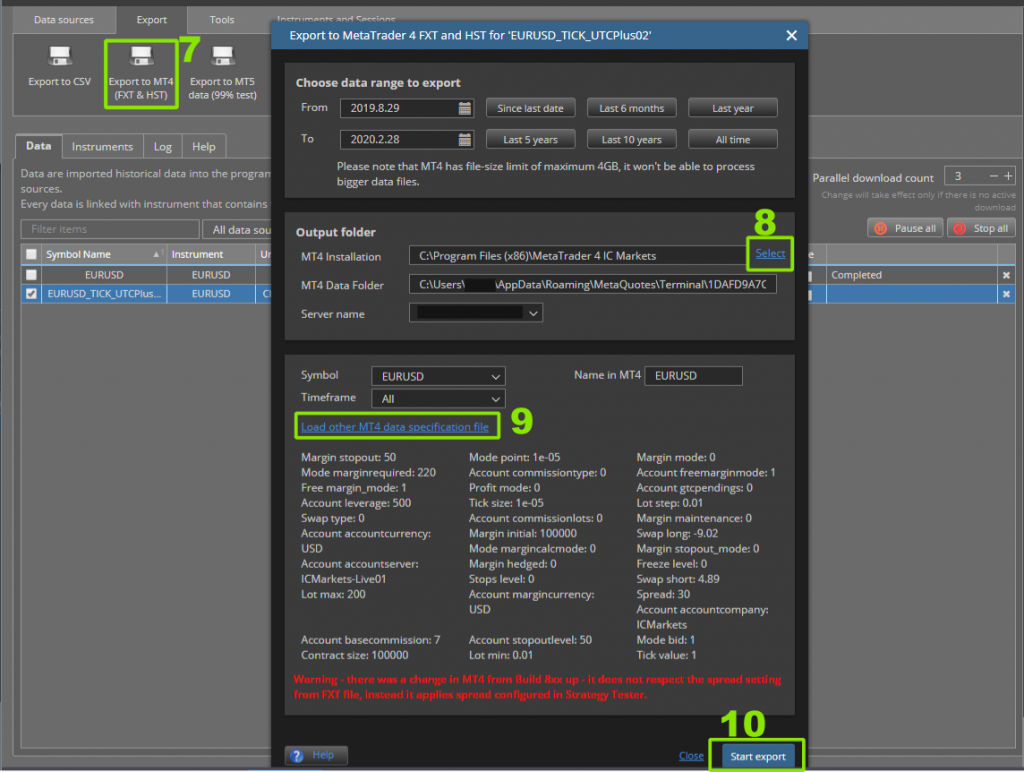
Task: Click the Instrument column header
Action: 211,255
